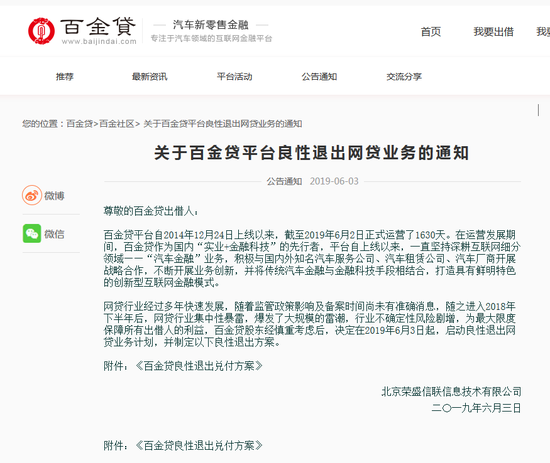Open the 交流分享 tab
Screen dimensions: 550x463
pos(404,76)
